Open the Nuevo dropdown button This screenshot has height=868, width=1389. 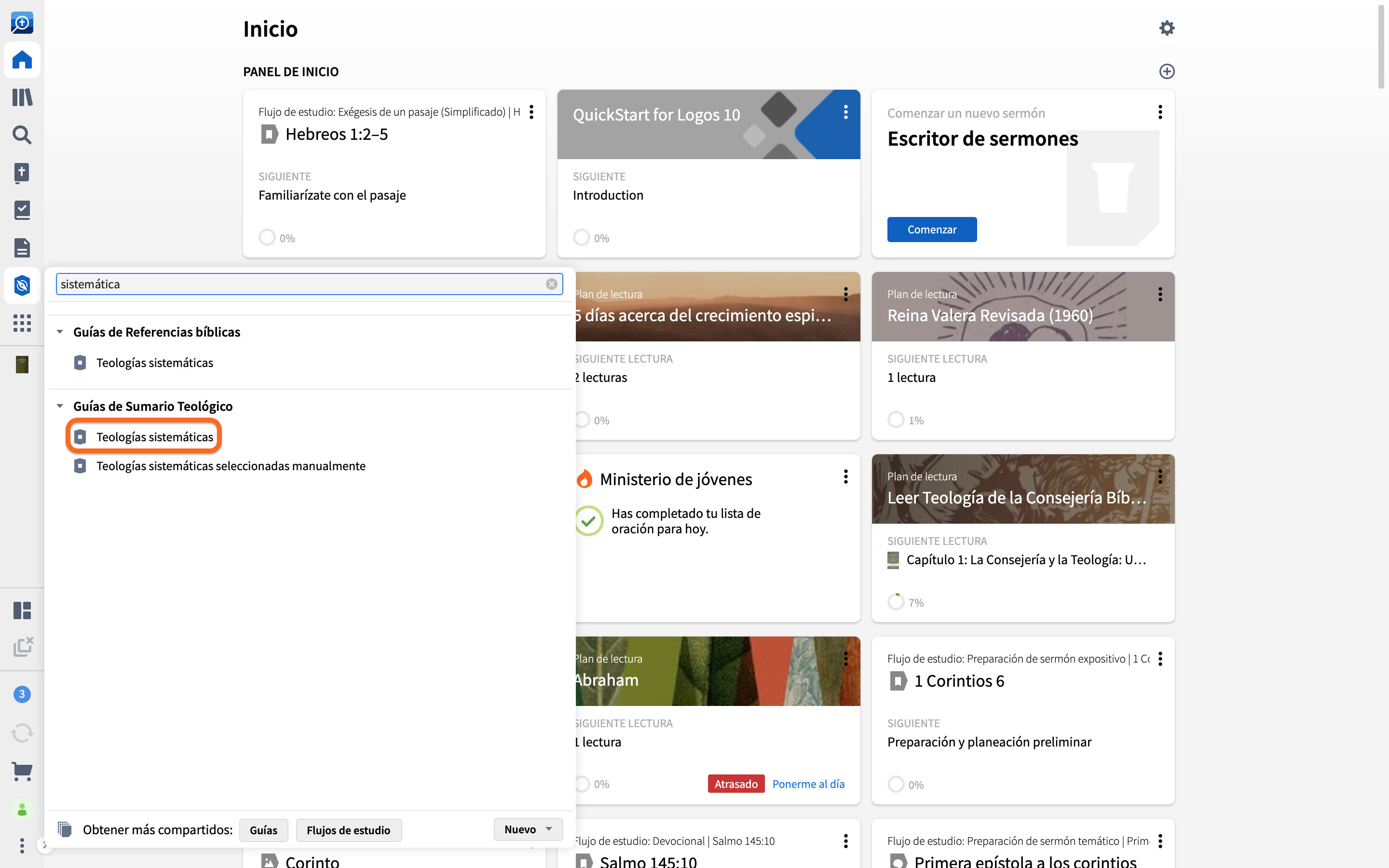[528, 829]
